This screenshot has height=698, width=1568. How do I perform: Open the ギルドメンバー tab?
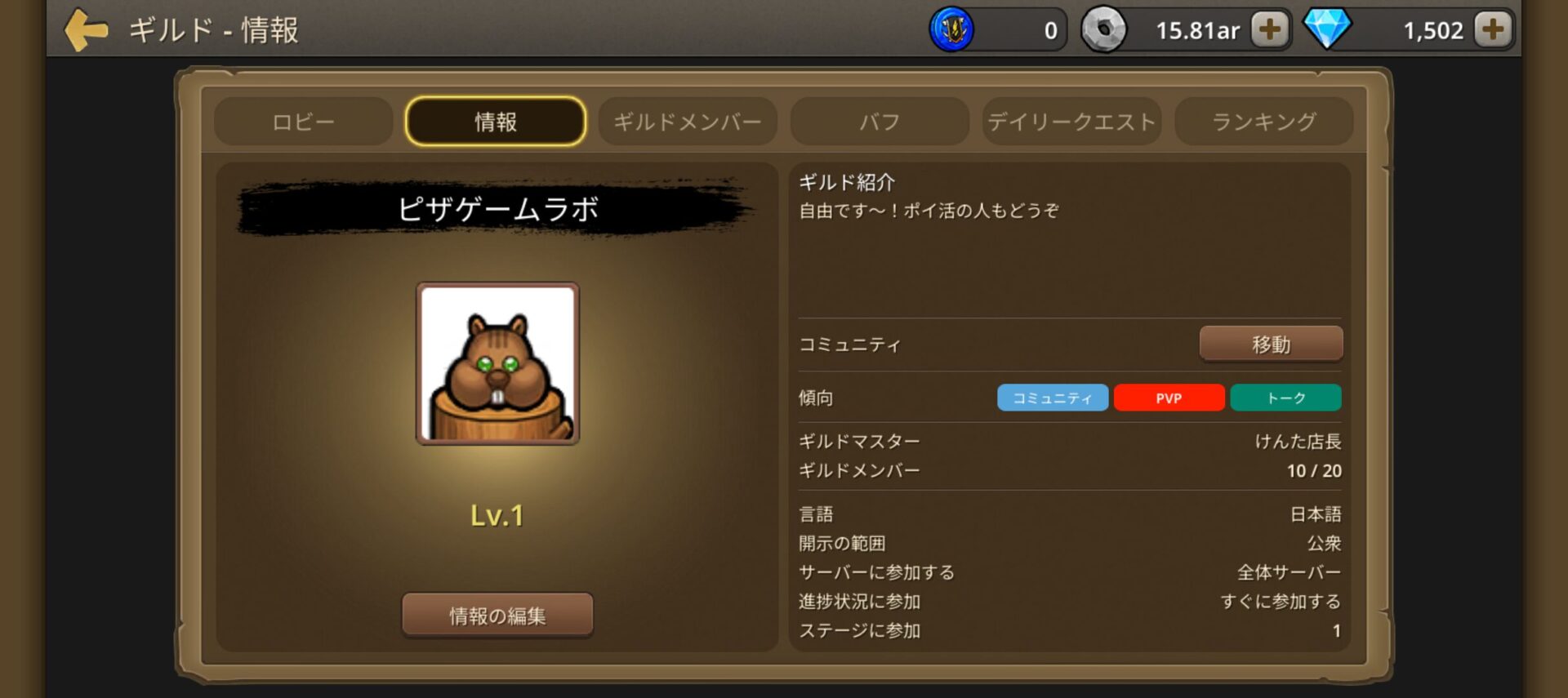click(x=688, y=122)
